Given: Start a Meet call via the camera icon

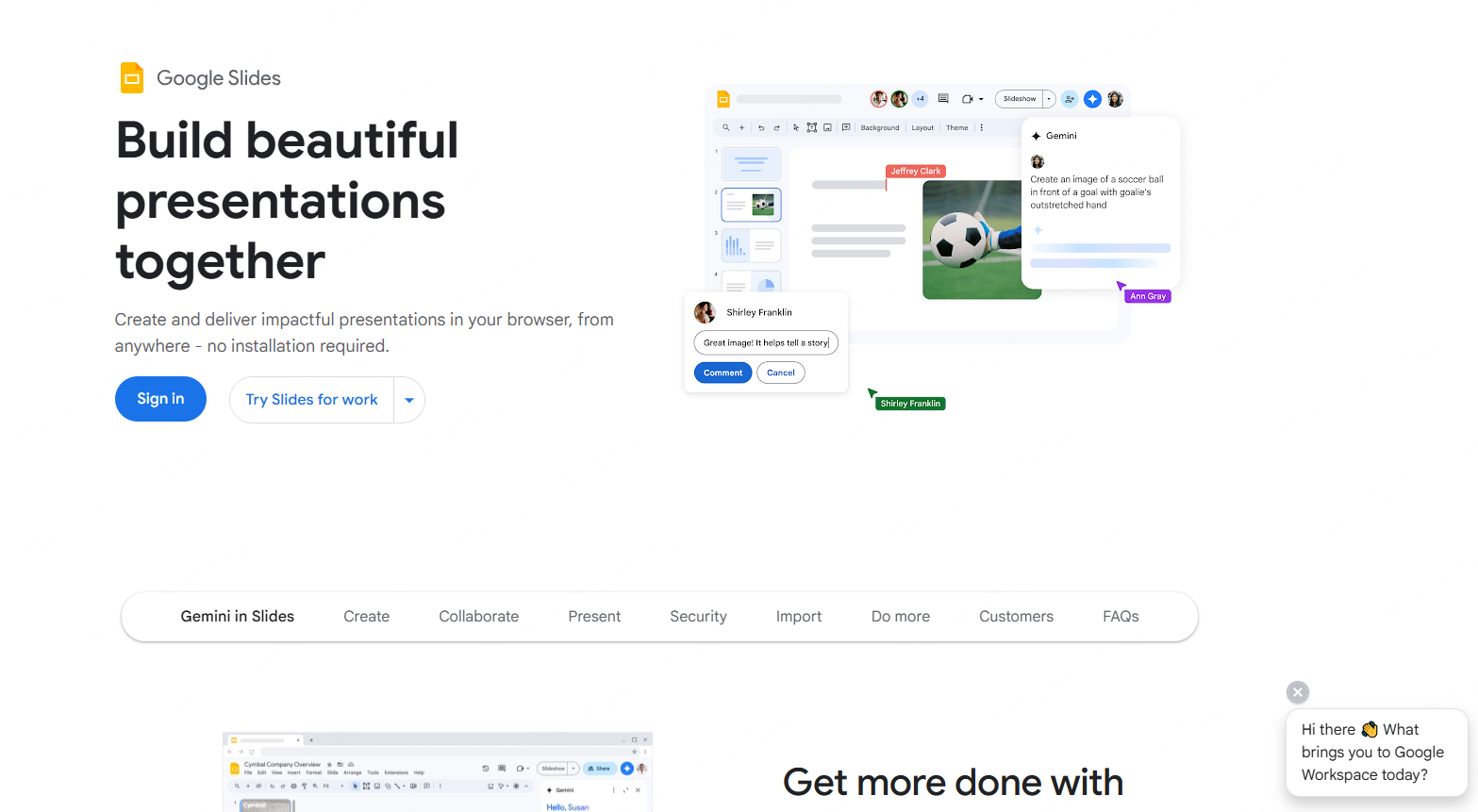Looking at the screenshot, I should (x=966, y=99).
